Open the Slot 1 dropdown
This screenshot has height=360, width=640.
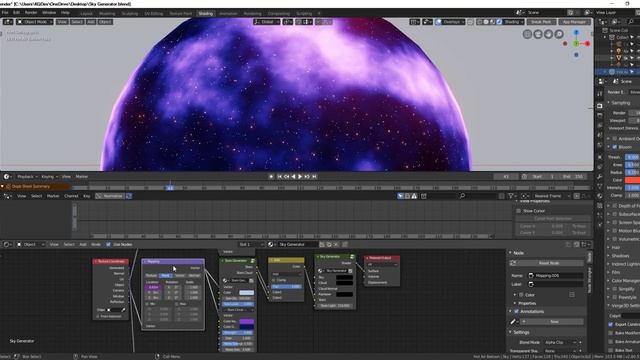coord(251,244)
